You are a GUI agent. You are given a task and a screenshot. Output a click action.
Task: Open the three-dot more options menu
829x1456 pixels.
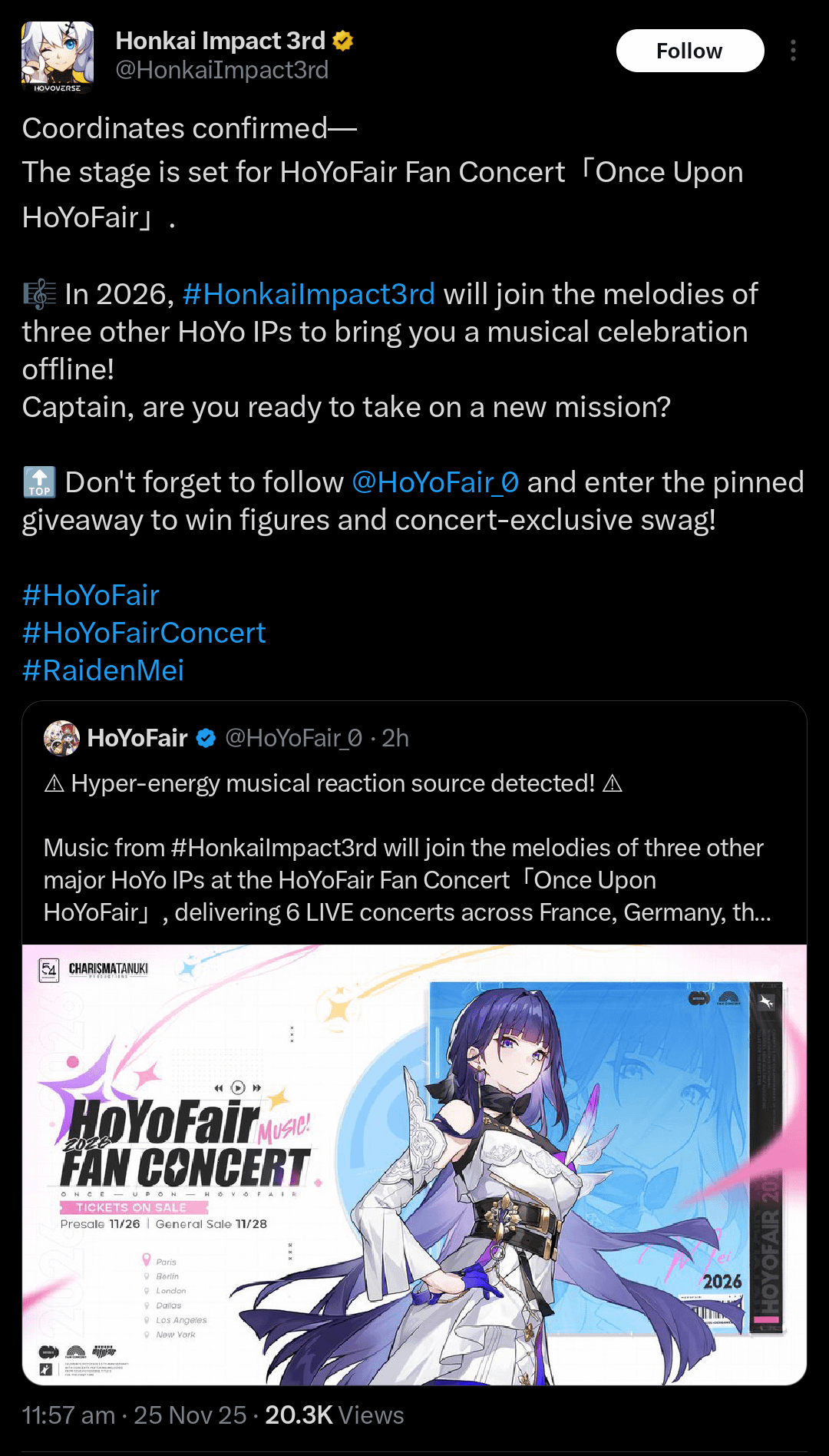[793, 51]
